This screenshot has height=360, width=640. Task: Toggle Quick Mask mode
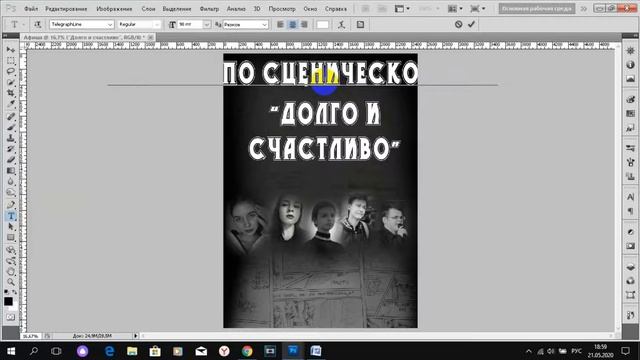pos(10,317)
